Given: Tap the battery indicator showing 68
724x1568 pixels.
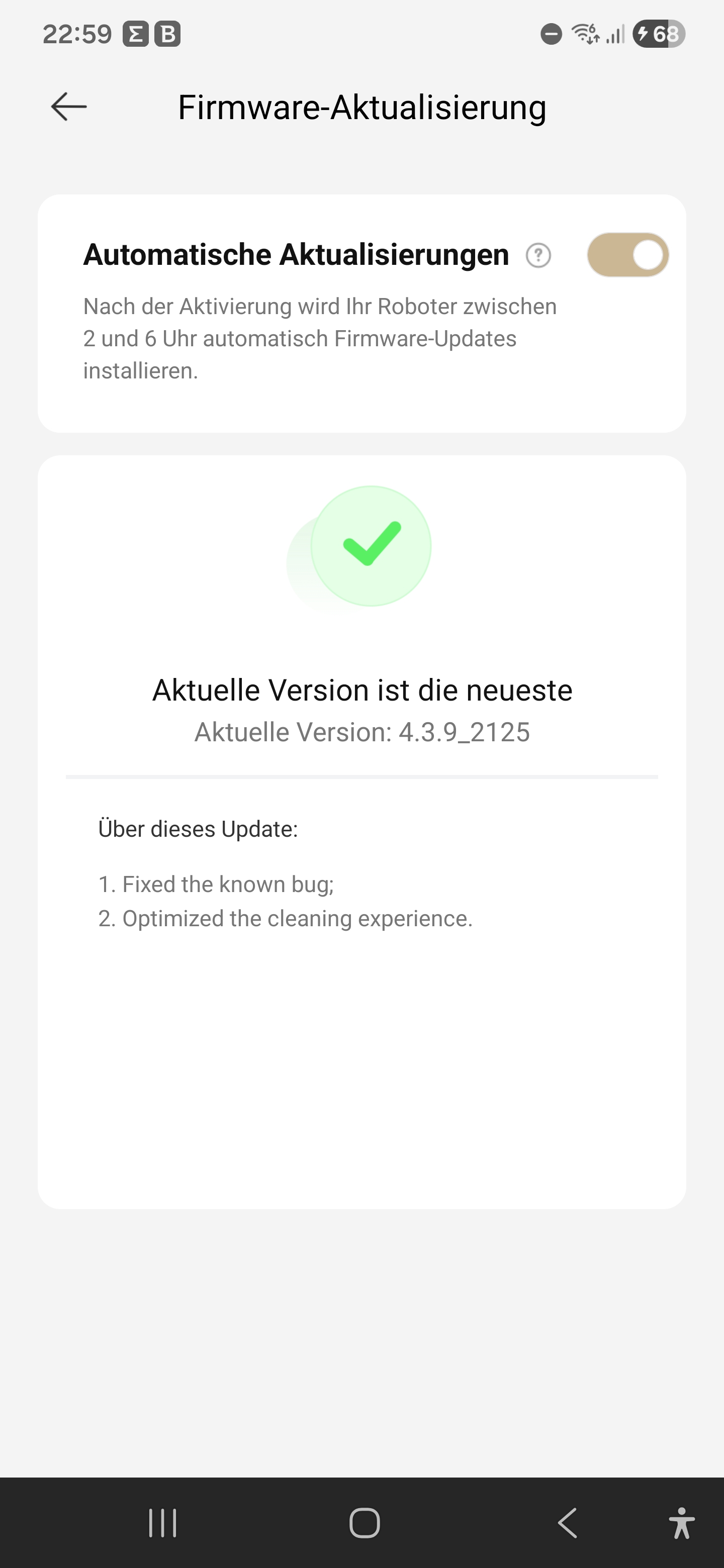Looking at the screenshot, I should tap(659, 34).
